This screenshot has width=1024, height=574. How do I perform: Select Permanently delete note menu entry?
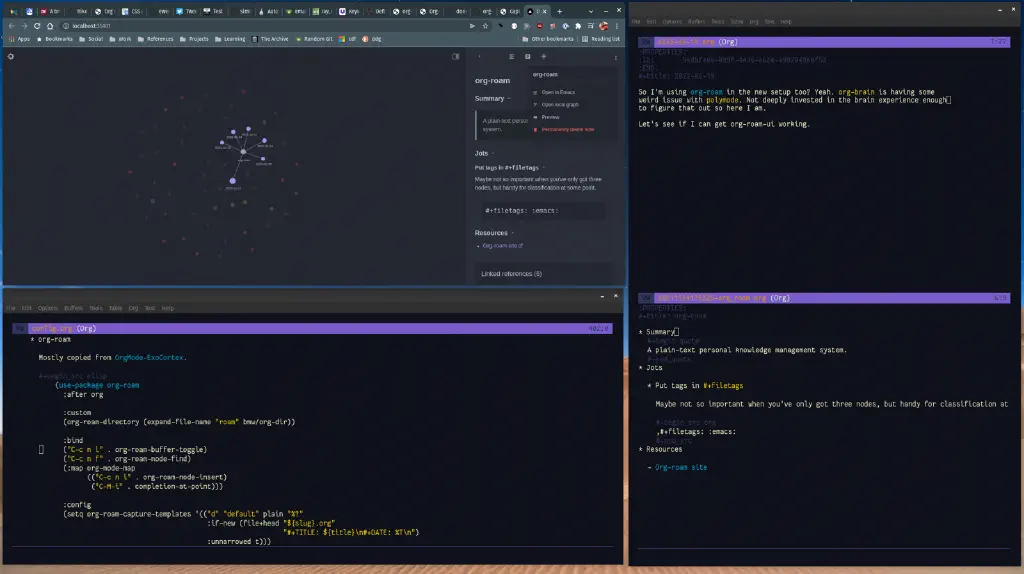pyautogui.click(x=564, y=129)
